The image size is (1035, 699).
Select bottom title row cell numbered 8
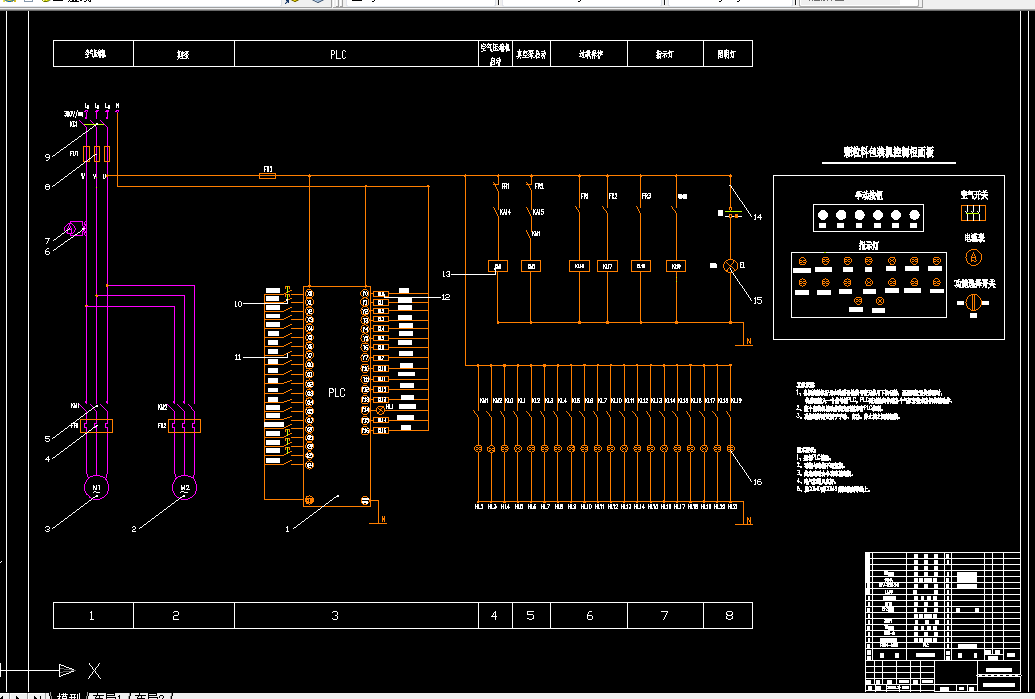pos(727,615)
